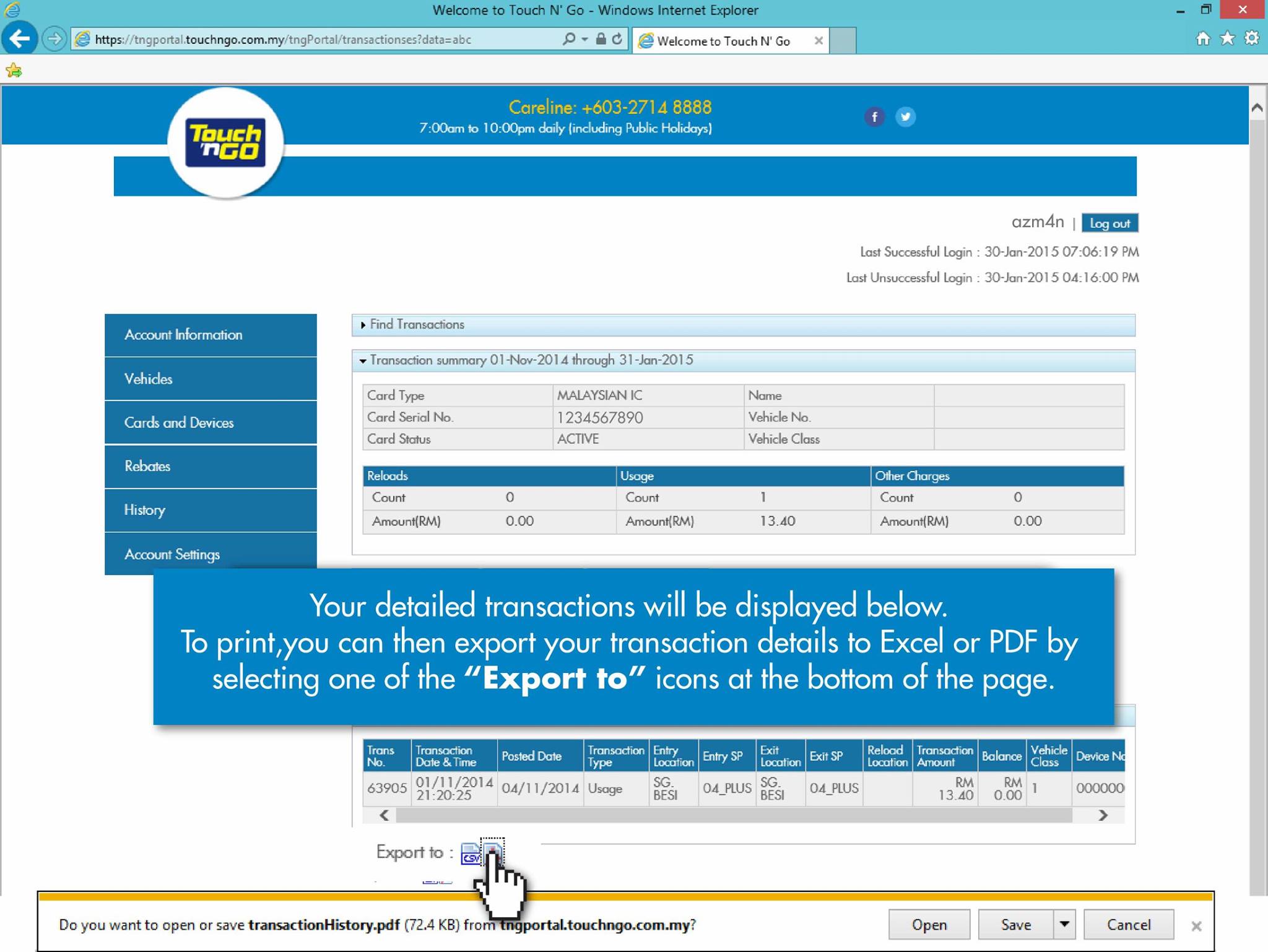Click the Balance column header
This screenshot has width=1268, height=952.
[1002, 756]
